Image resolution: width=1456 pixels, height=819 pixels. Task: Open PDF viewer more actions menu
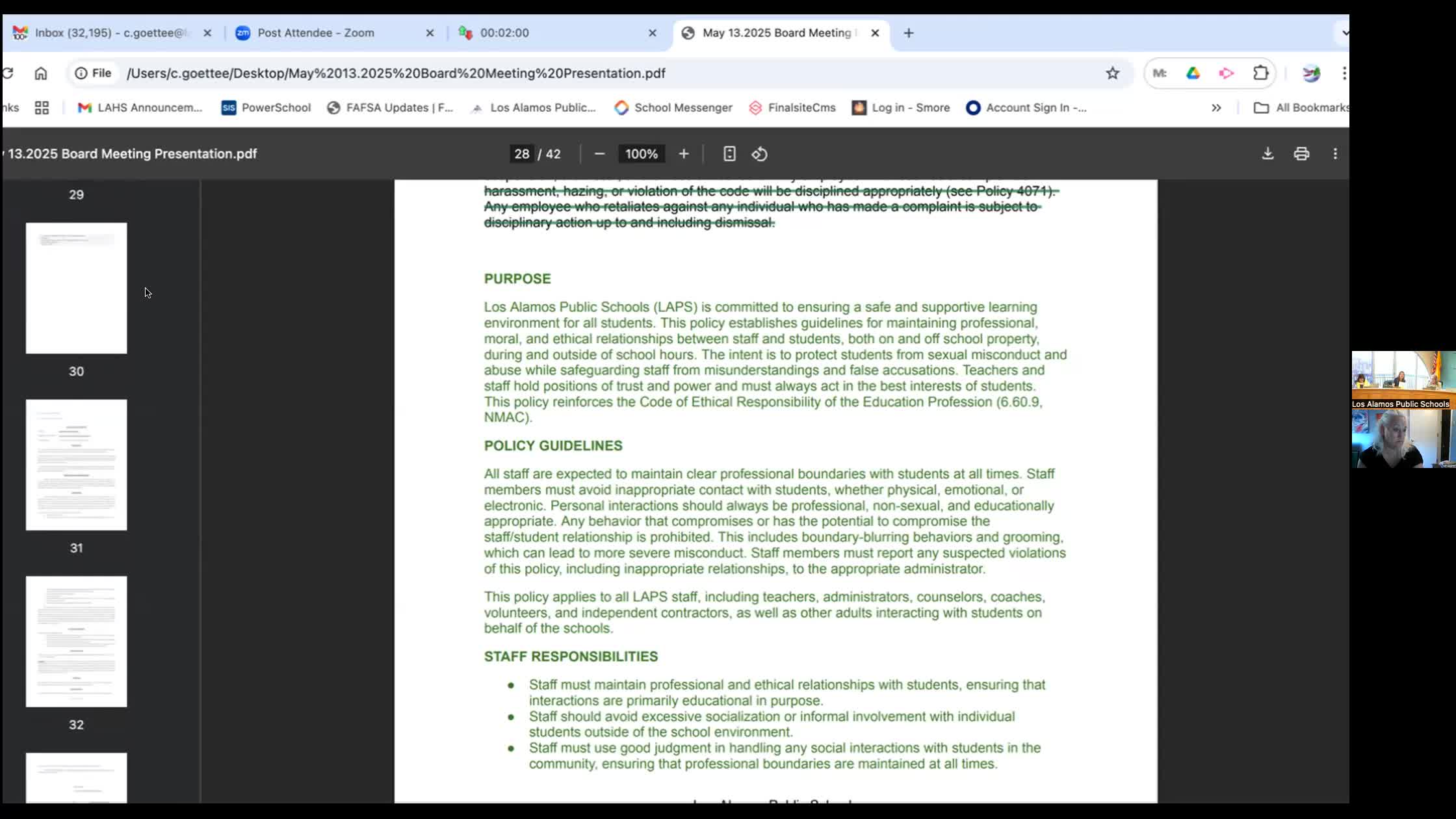(1335, 154)
